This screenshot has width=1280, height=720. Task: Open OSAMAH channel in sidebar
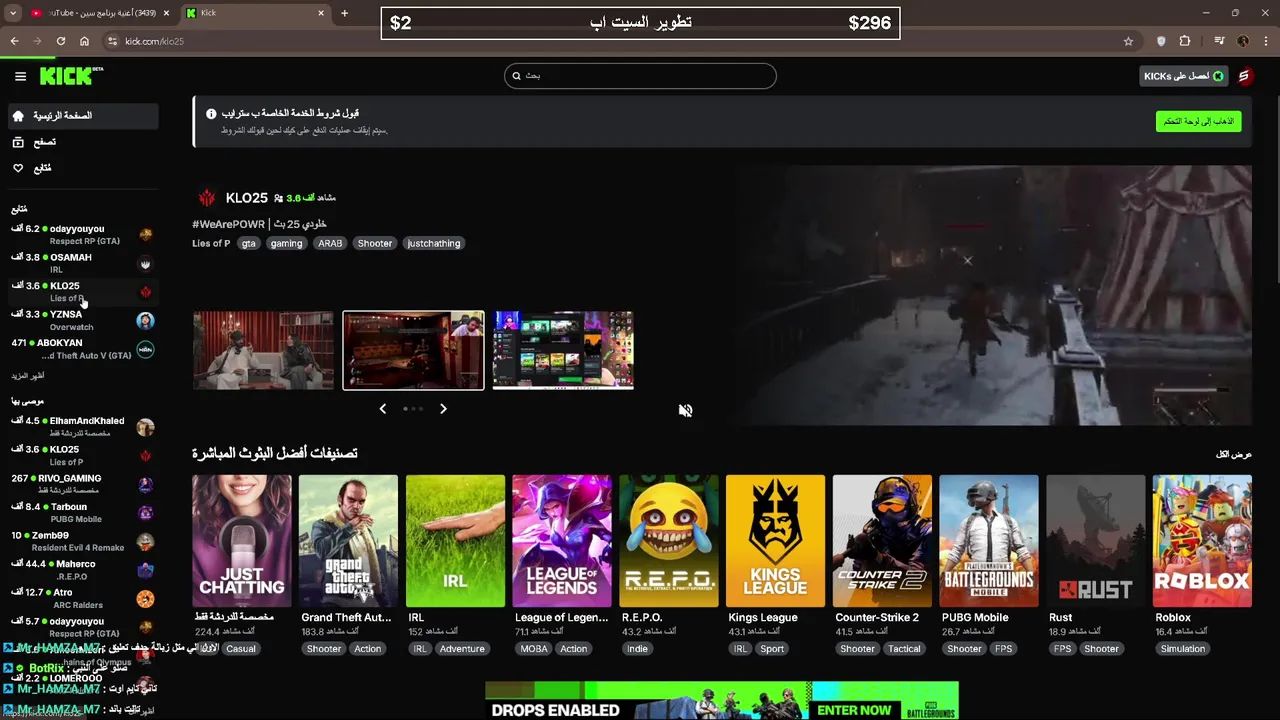pyautogui.click(x=84, y=263)
